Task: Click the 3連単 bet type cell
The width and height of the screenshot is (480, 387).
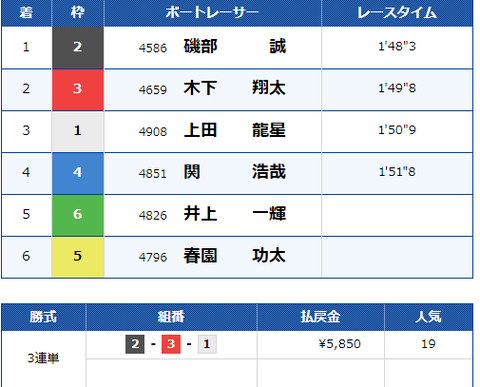Action: click(x=43, y=359)
